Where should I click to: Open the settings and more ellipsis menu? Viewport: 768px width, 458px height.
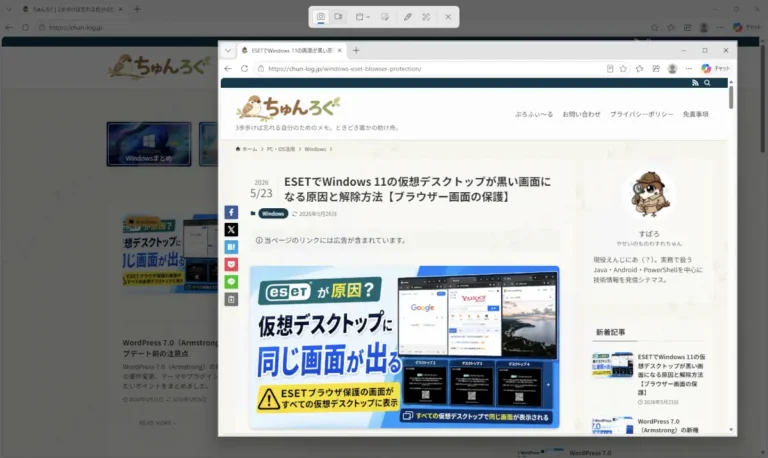tap(689, 69)
